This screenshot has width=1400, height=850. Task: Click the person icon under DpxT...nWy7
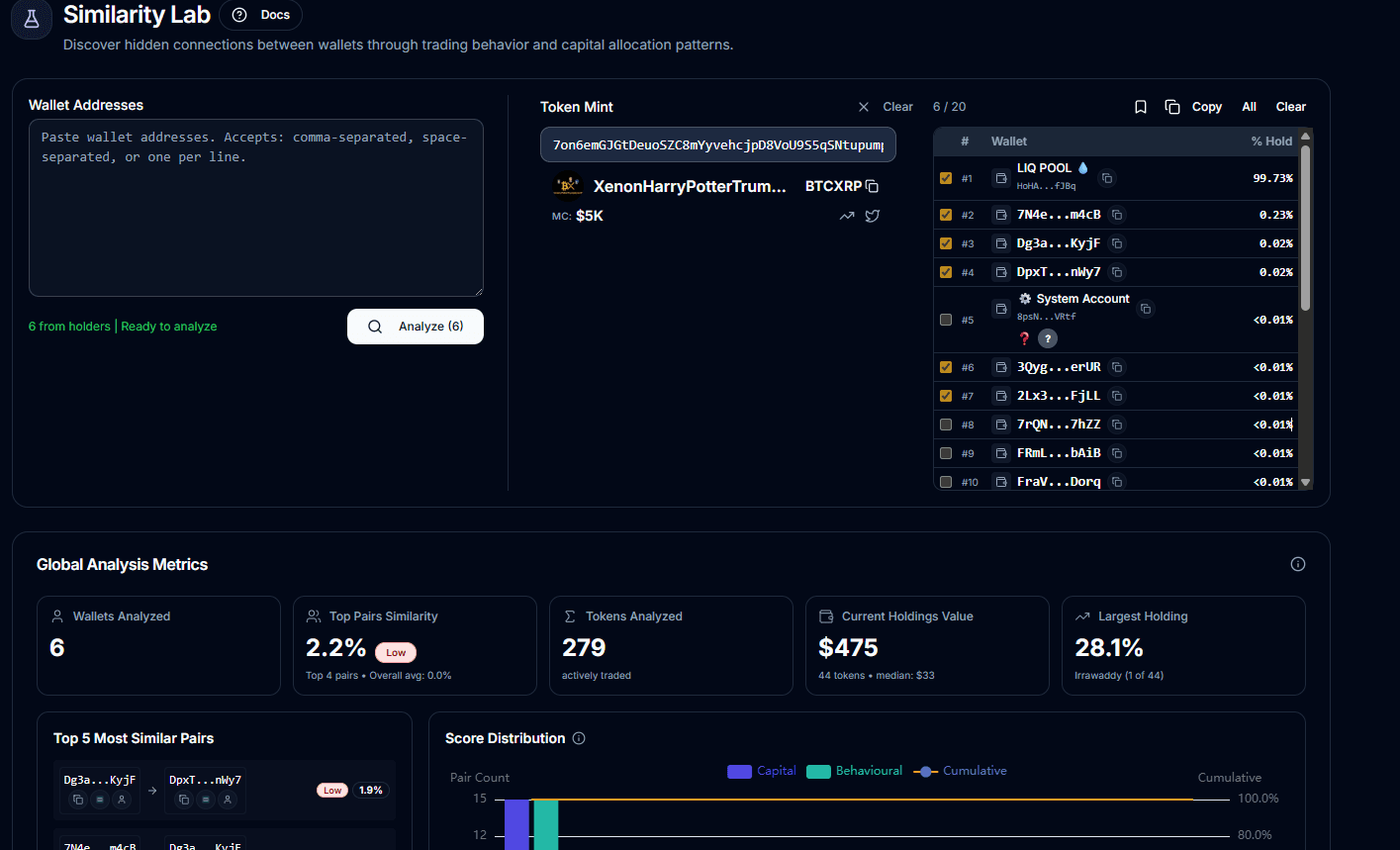228,800
